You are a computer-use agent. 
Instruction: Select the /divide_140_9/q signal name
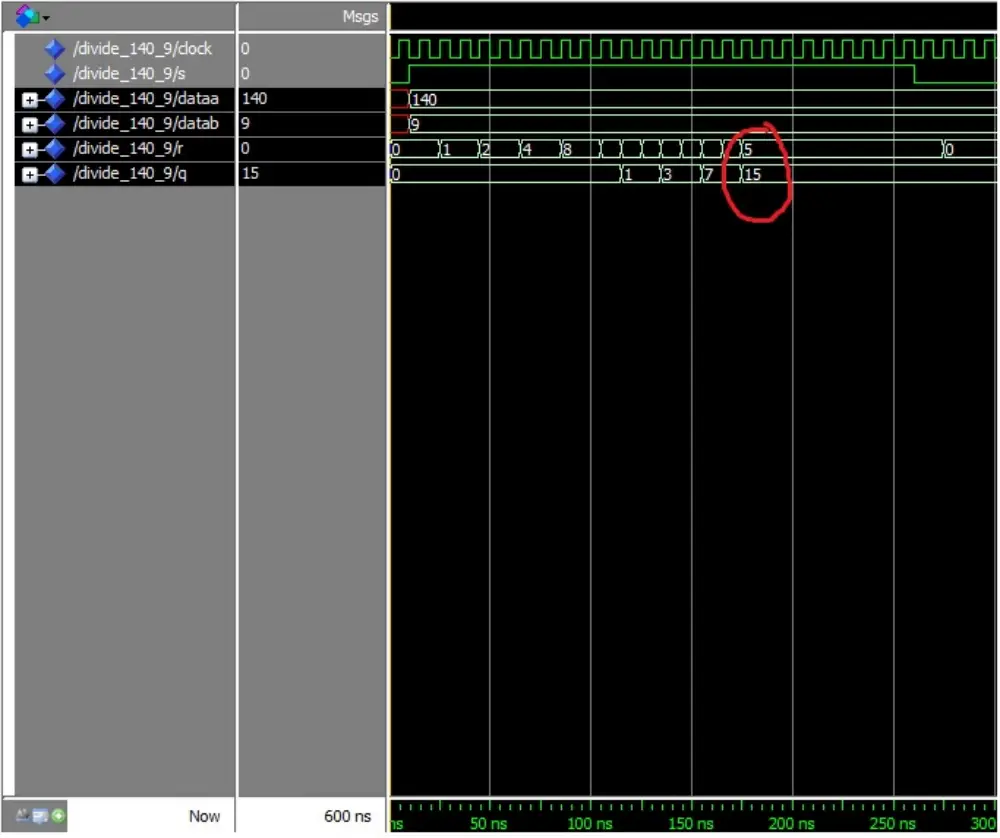click(x=129, y=173)
